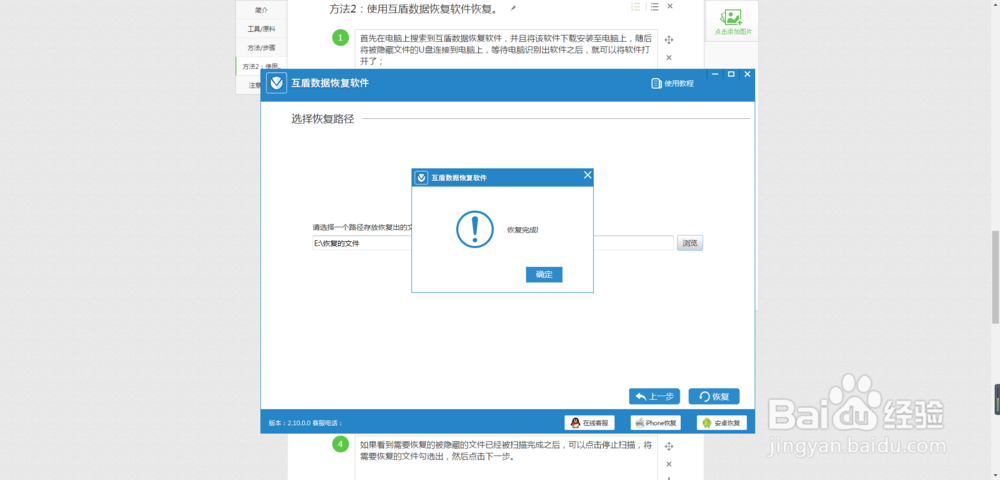Click the move handle icon beside step 4
Viewport: 1000px width, 480px height.
669,446
